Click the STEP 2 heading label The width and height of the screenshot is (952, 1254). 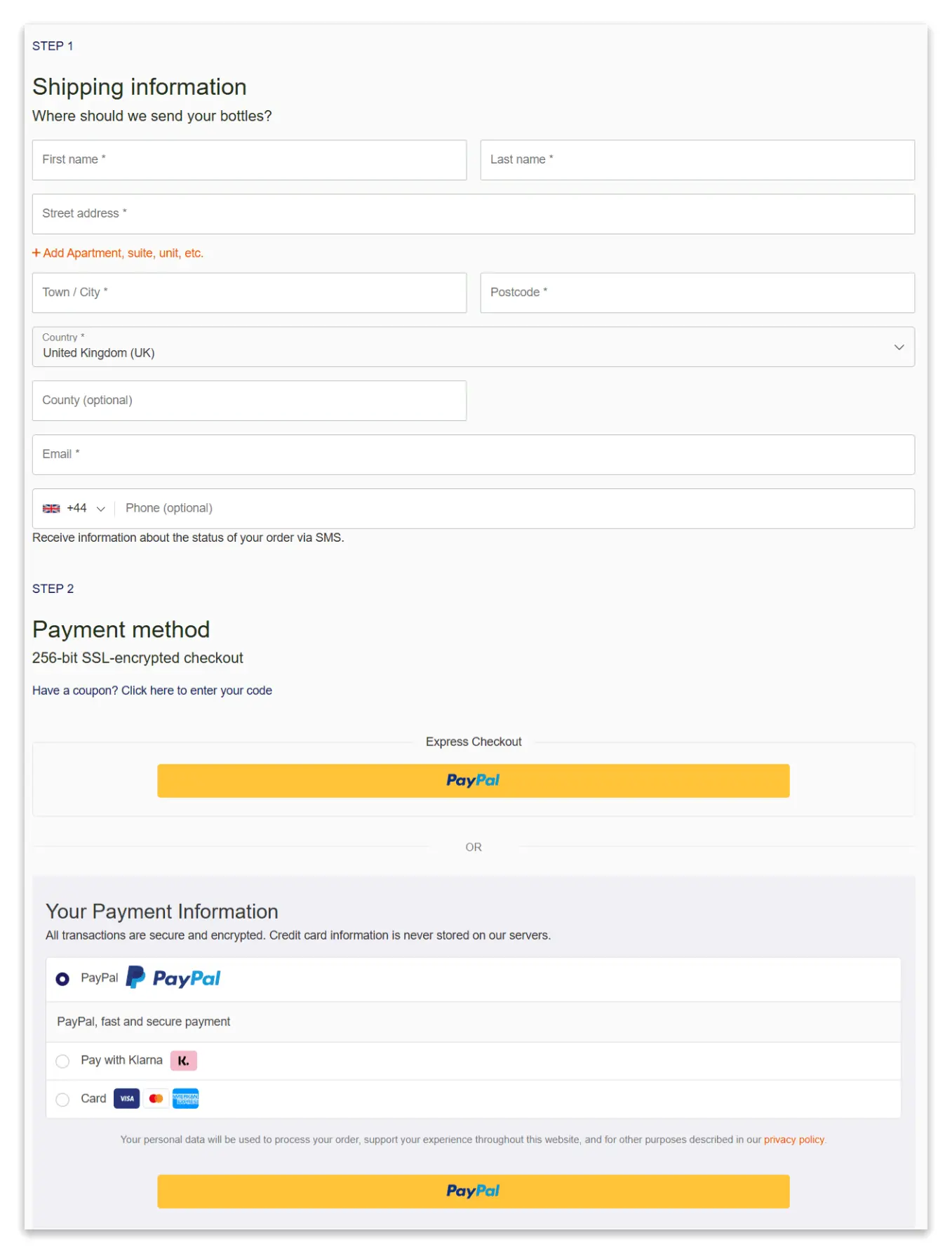point(53,589)
